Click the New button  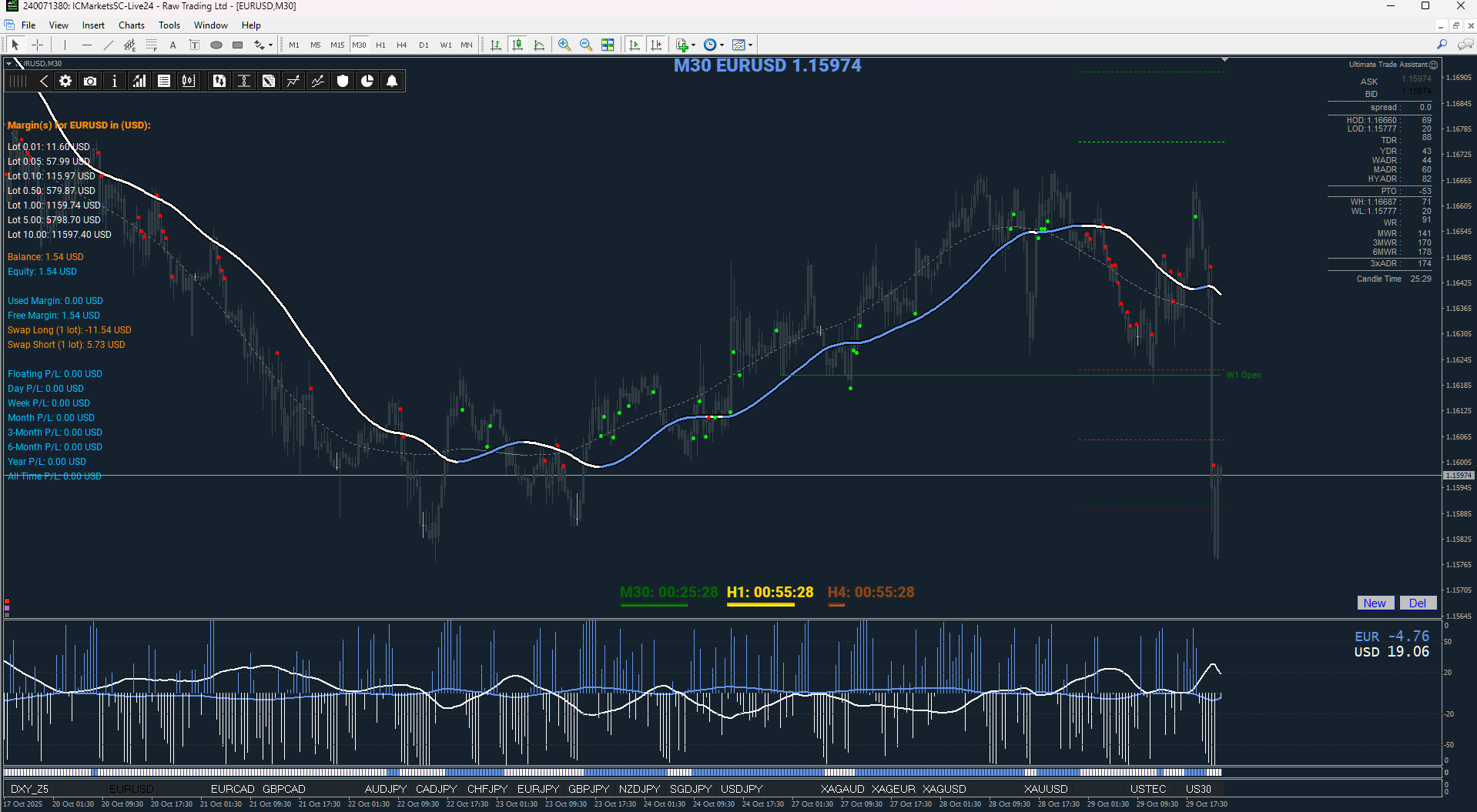click(x=1375, y=603)
